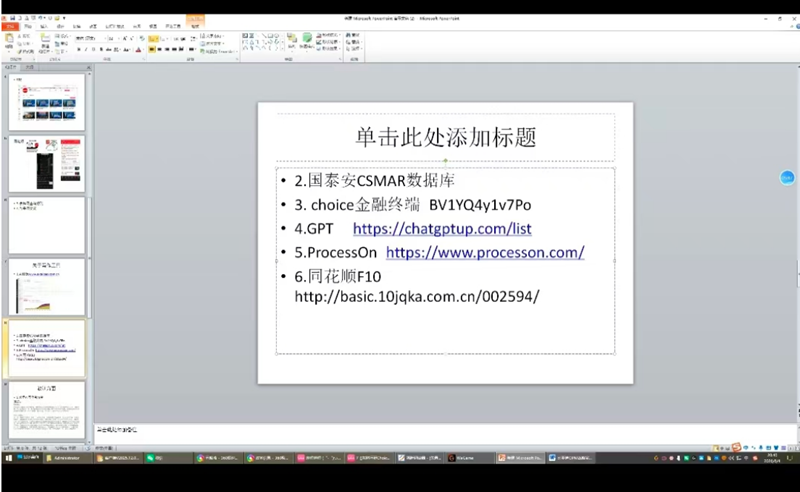The image size is (800, 492).
Task: Switch to the Insert ribbon tab
Action: click(44, 26)
